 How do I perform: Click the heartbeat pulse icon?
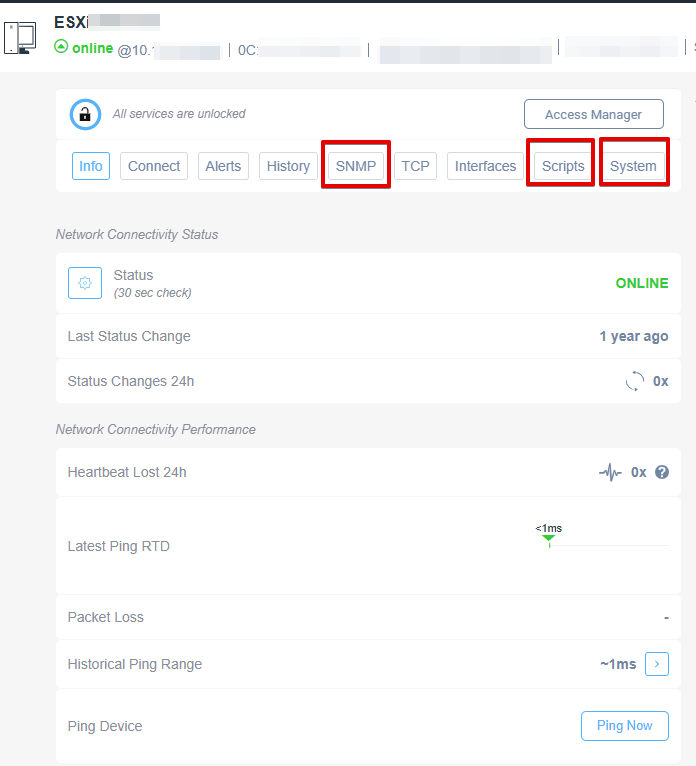[x=610, y=472]
